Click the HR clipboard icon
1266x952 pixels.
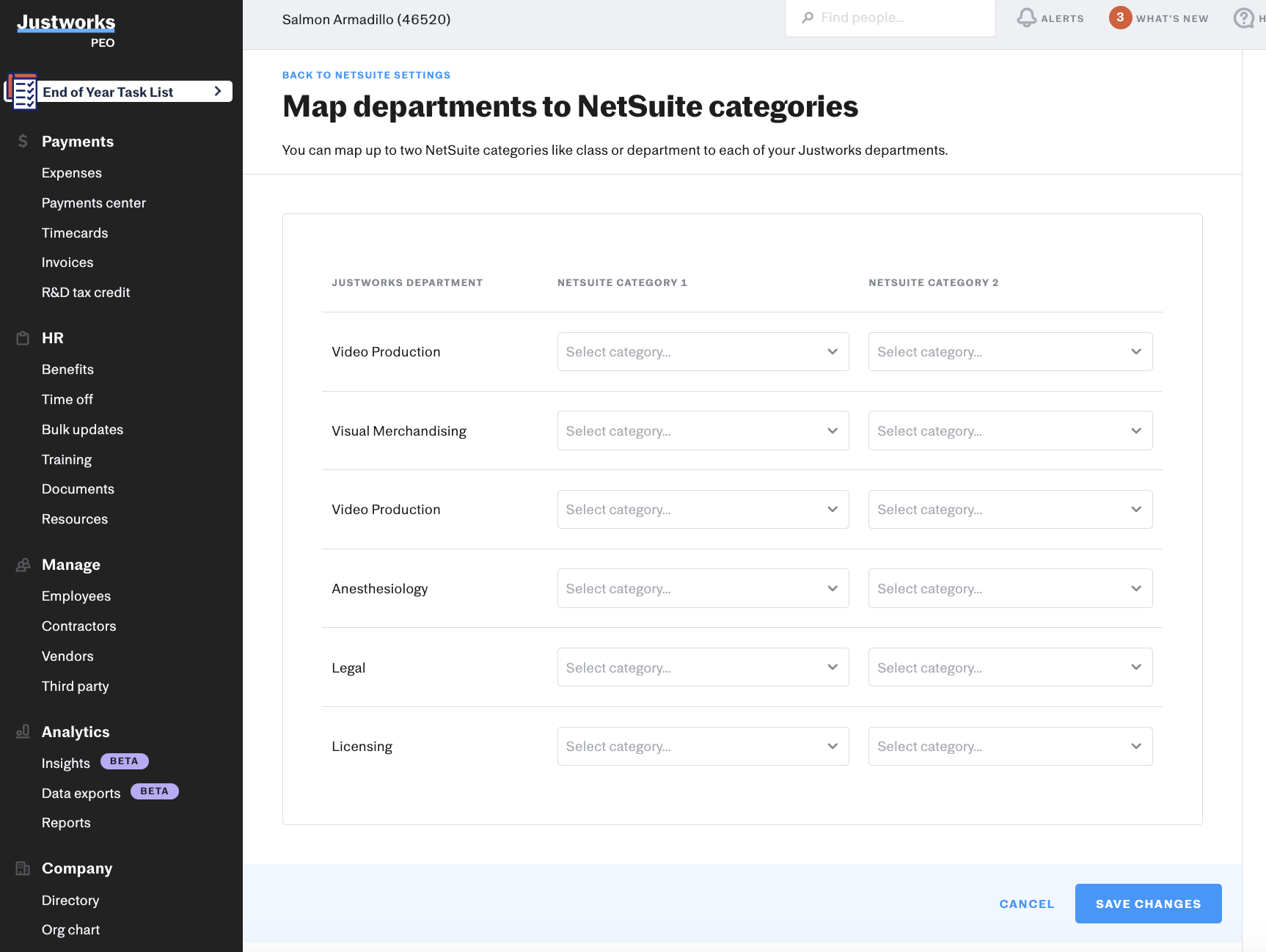coord(23,338)
